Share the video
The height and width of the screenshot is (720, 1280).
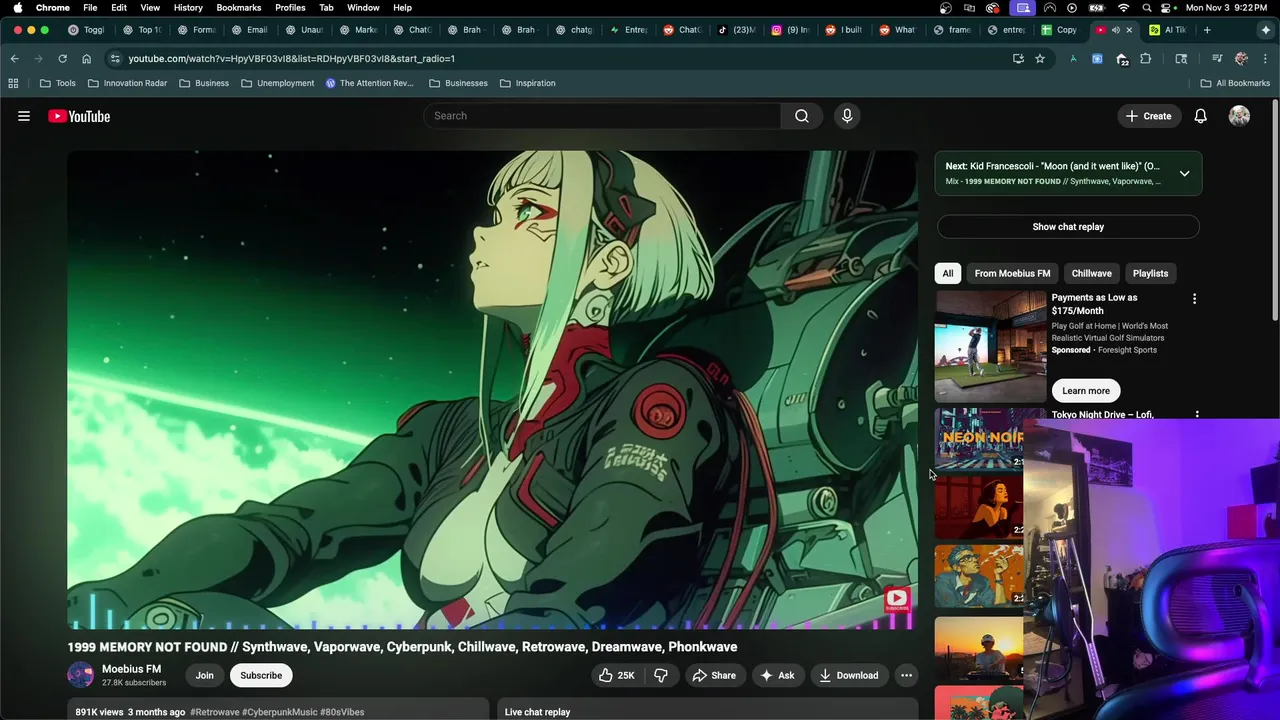coord(714,675)
